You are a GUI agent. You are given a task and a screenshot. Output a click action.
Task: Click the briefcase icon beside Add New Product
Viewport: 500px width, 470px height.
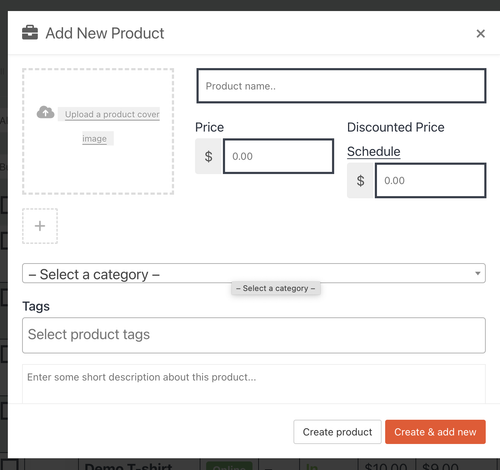click(x=30, y=33)
